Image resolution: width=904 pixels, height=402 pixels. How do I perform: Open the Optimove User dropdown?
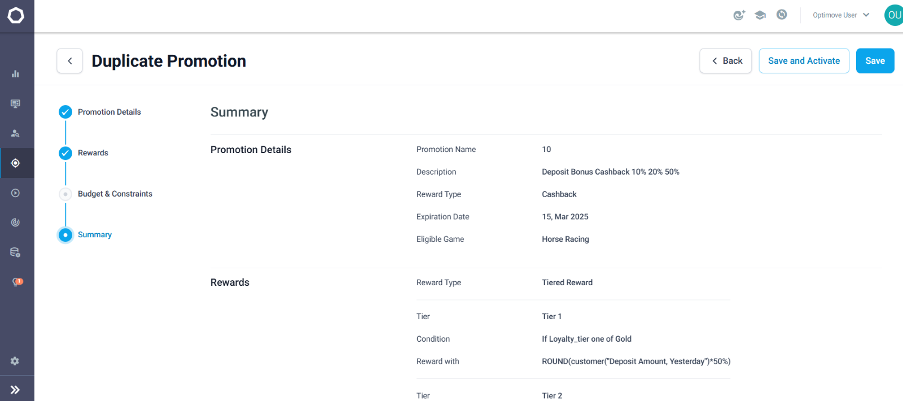(841, 16)
